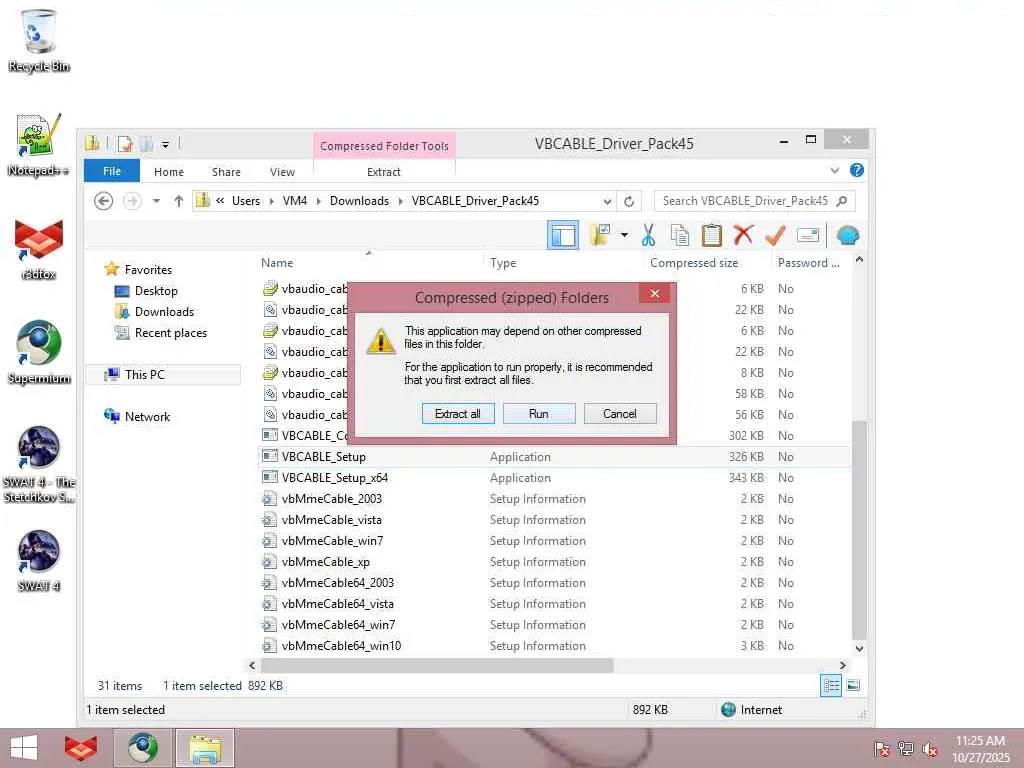Click the Run button in the dialog
This screenshot has height=768, width=1024.
point(539,413)
